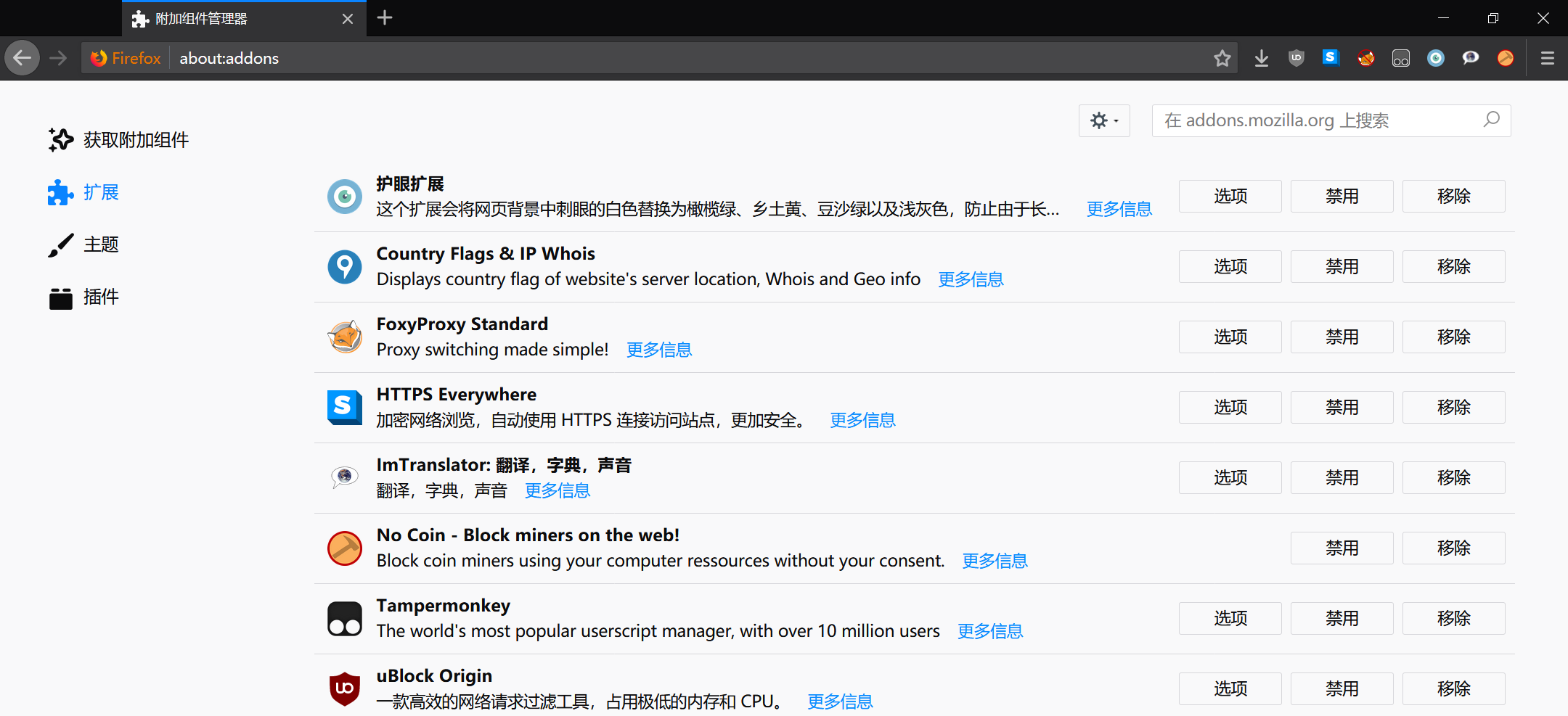The image size is (1568, 716).
Task: Open 选项 for ImTranslator
Action: [1230, 478]
